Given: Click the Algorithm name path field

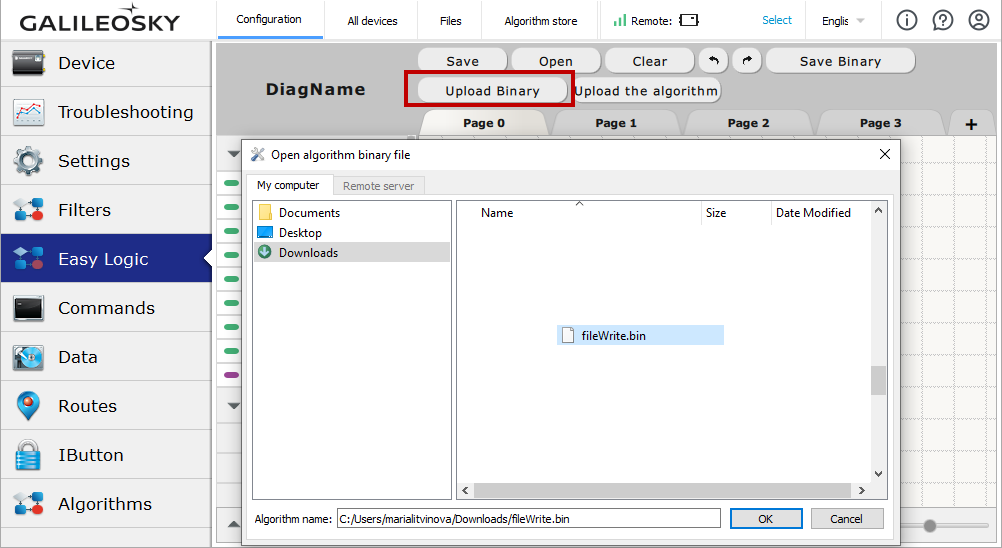Looking at the screenshot, I should pyautogui.click(x=528, y=519).
